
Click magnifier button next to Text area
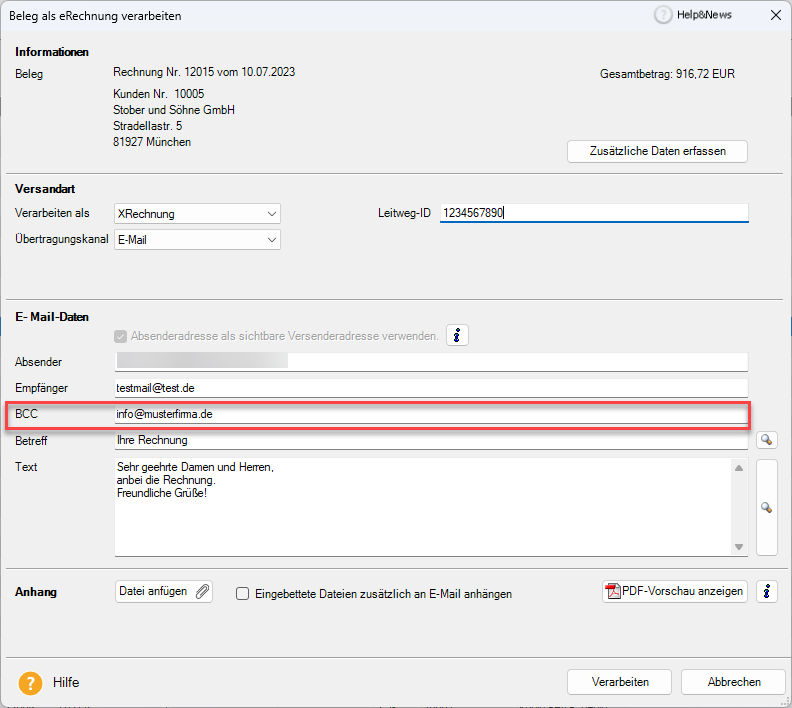pos(767,507)
